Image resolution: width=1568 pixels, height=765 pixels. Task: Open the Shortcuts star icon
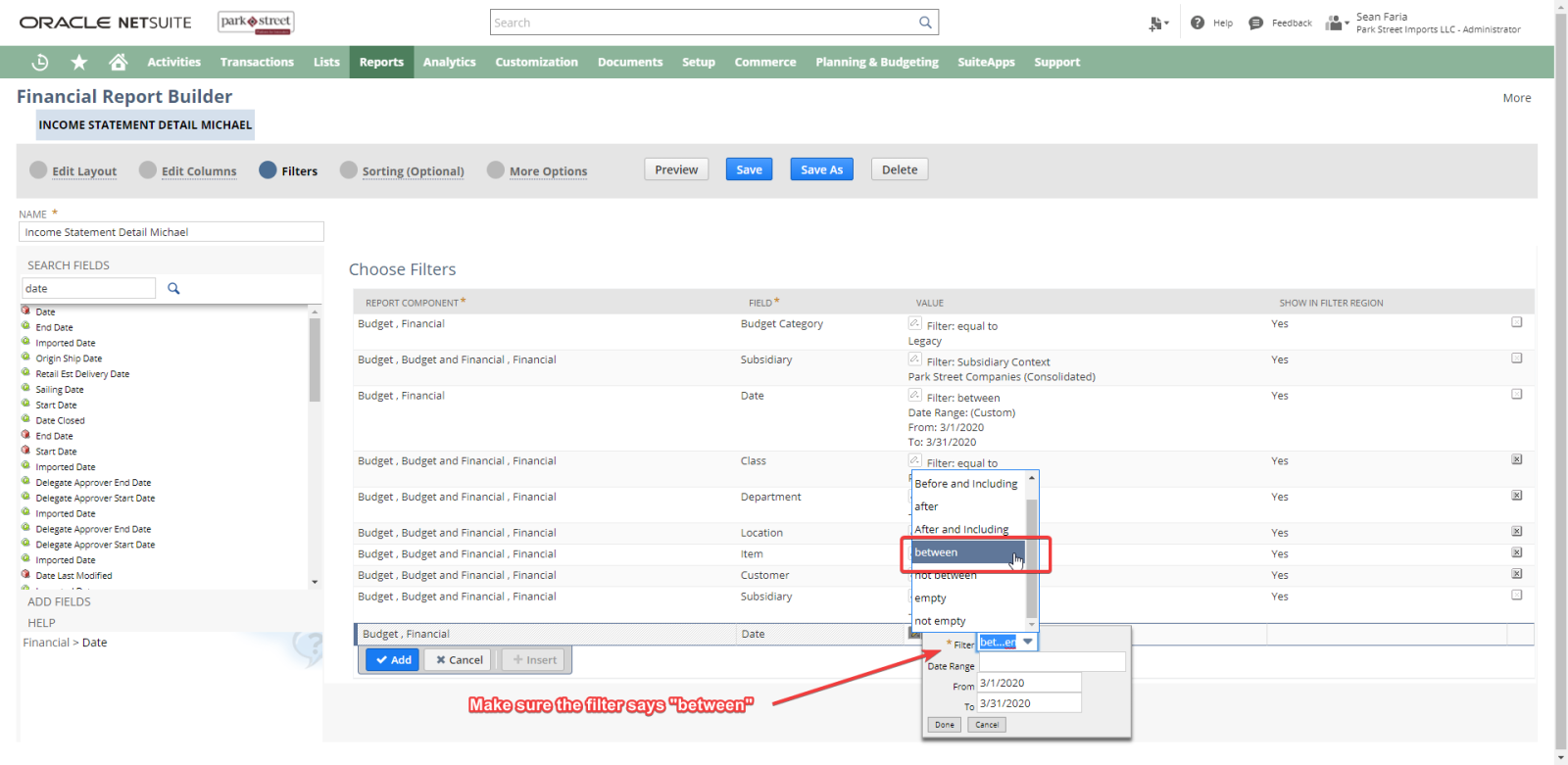79,62
